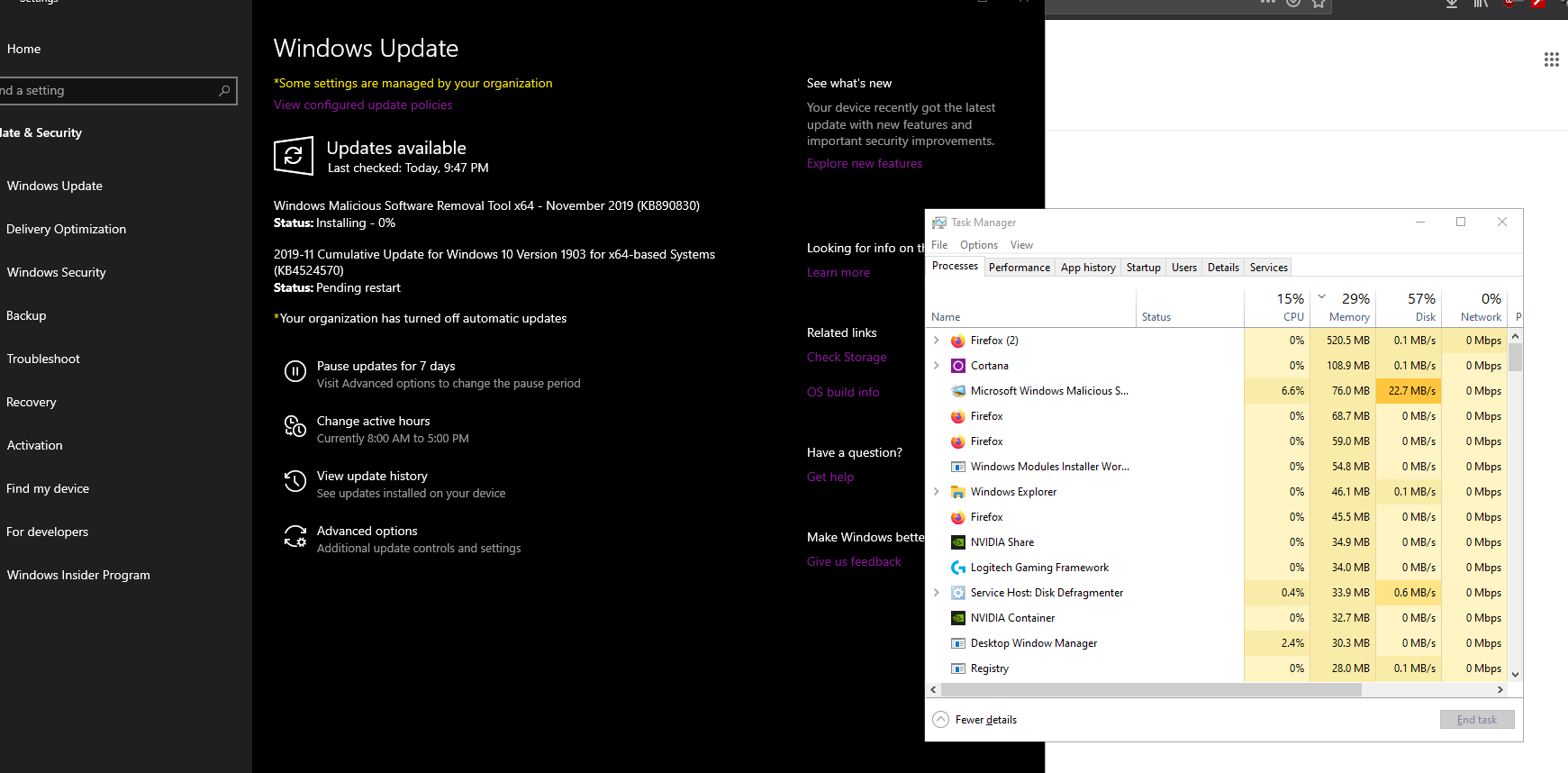Click the Desktop Window Manager icon
Screen dimensions: 1568x773
[x=958, y=643]
